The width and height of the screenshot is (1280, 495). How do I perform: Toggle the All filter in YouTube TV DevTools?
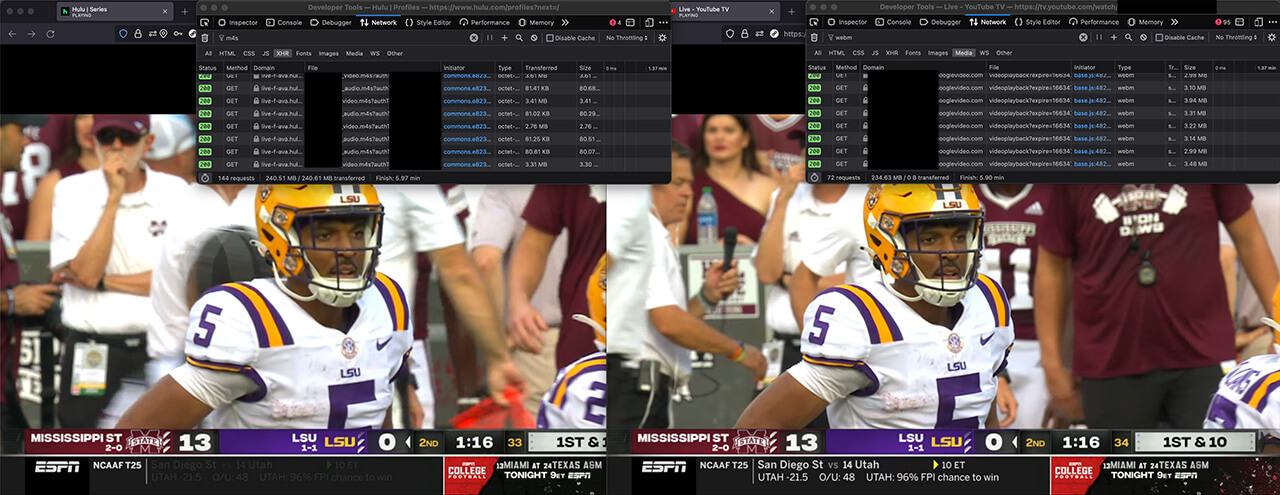click(818, 53)
